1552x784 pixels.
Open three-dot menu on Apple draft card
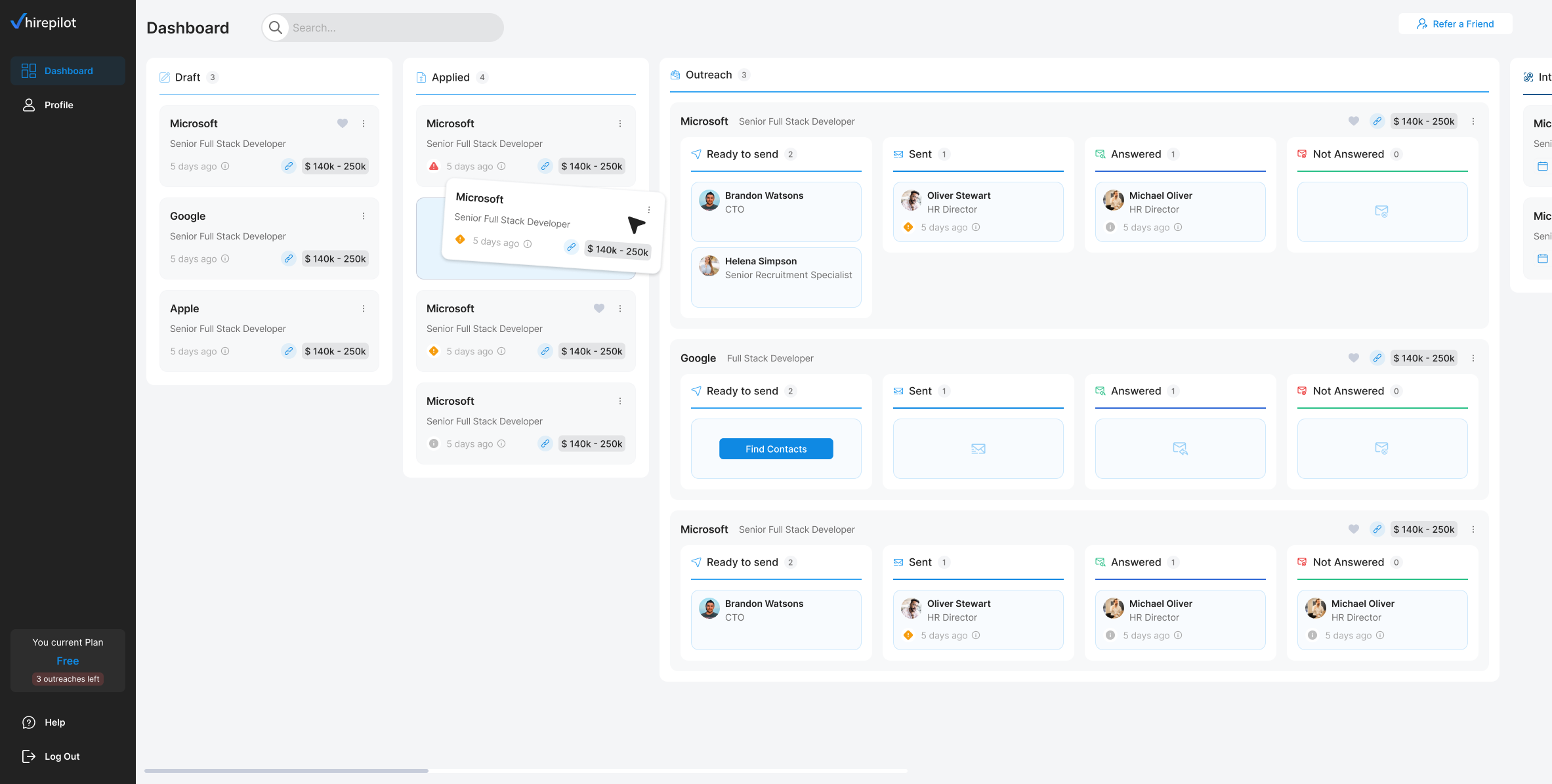pos(364,308)
